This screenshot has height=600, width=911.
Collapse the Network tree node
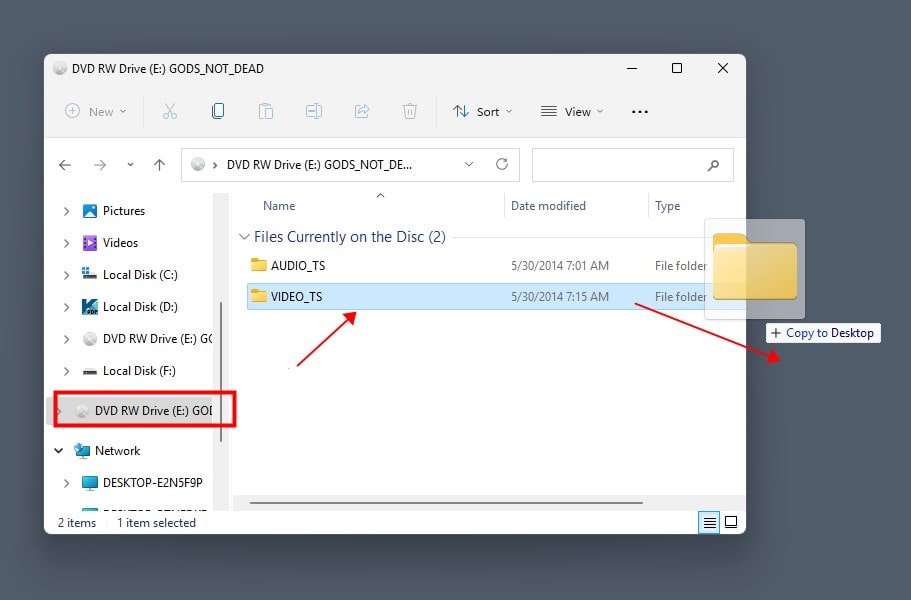tap(59, 451)
